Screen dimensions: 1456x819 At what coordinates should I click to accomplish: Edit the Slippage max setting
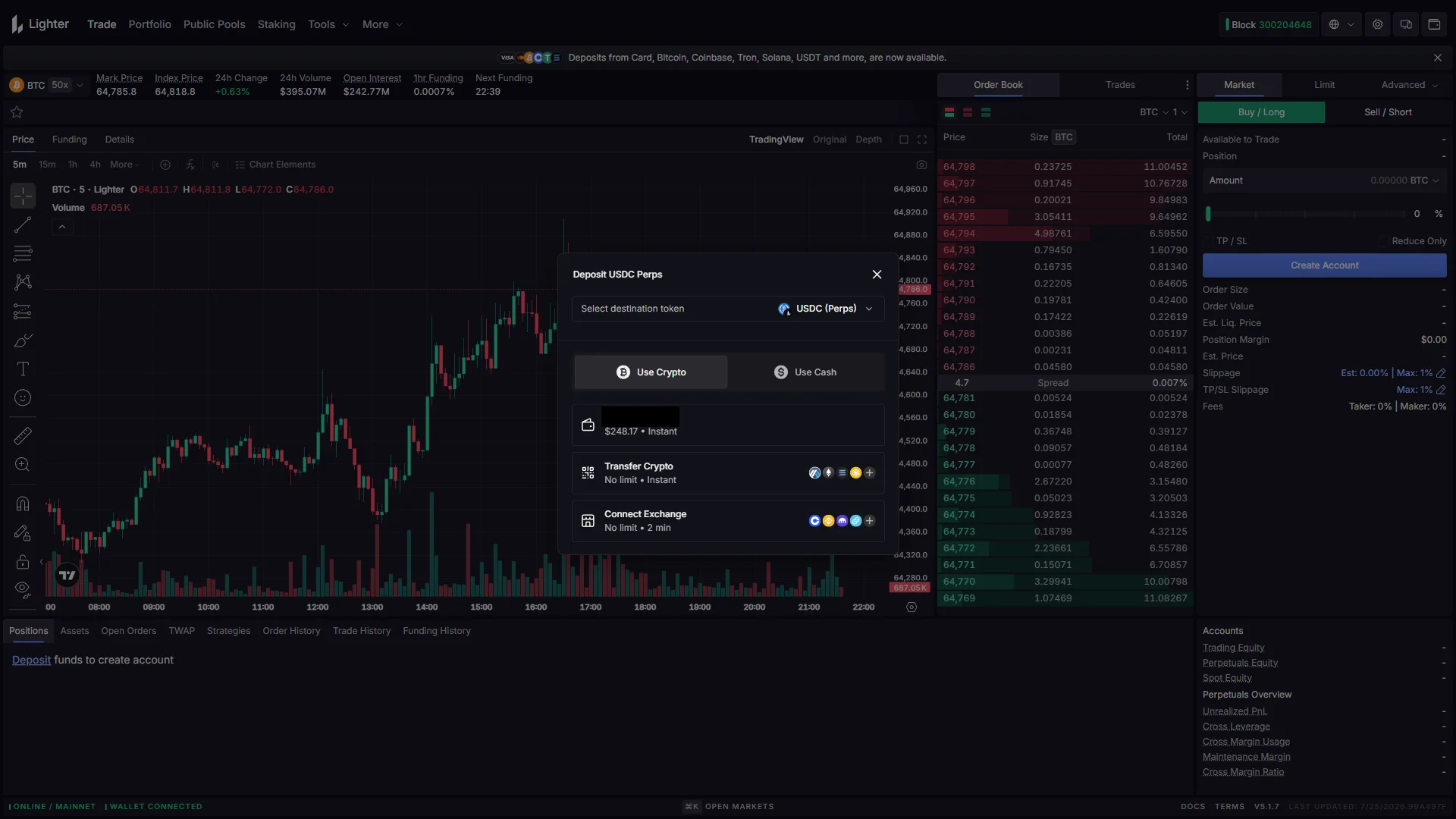1441,373
